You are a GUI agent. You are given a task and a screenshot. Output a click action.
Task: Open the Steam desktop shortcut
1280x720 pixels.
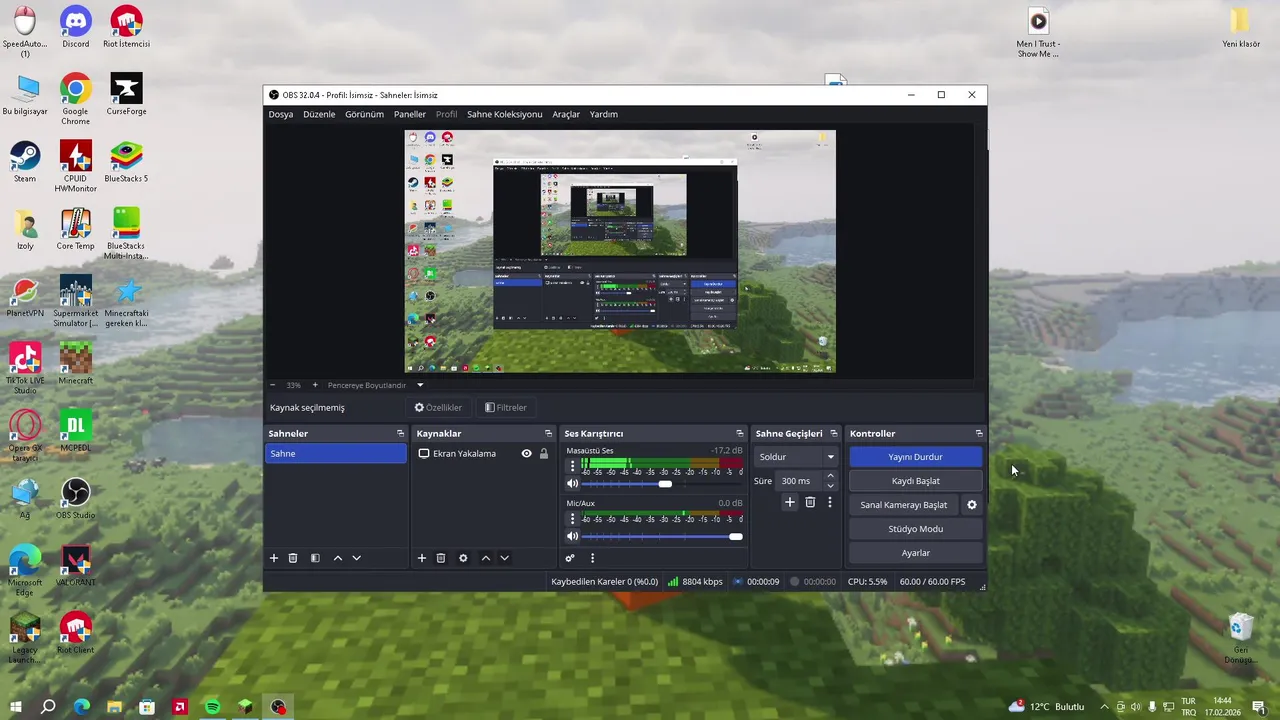[x=25, y=162]
